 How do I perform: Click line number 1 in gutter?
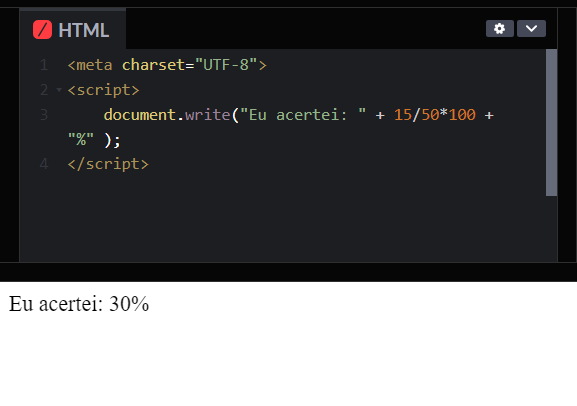point(44,65)
